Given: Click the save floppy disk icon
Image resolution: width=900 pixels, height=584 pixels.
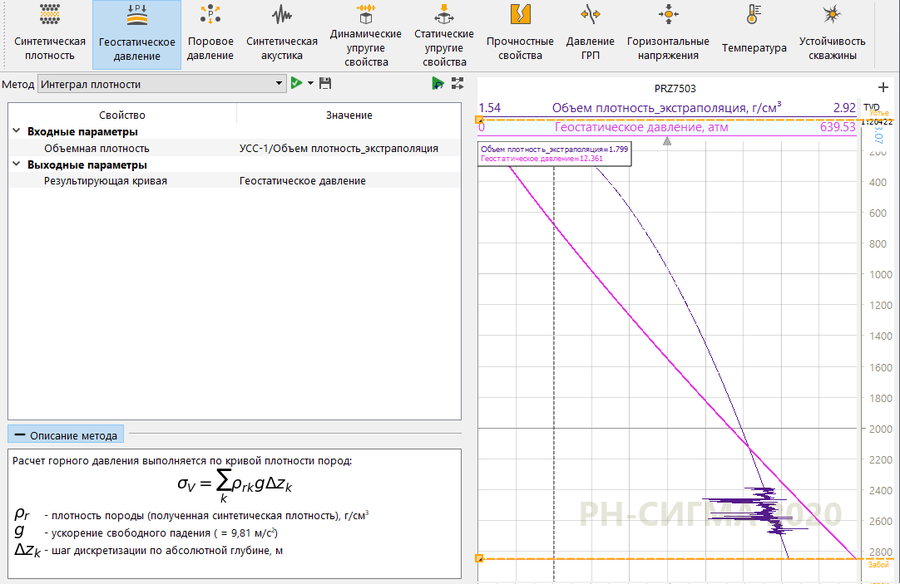Looking at the screenshot, I should 325,84.
